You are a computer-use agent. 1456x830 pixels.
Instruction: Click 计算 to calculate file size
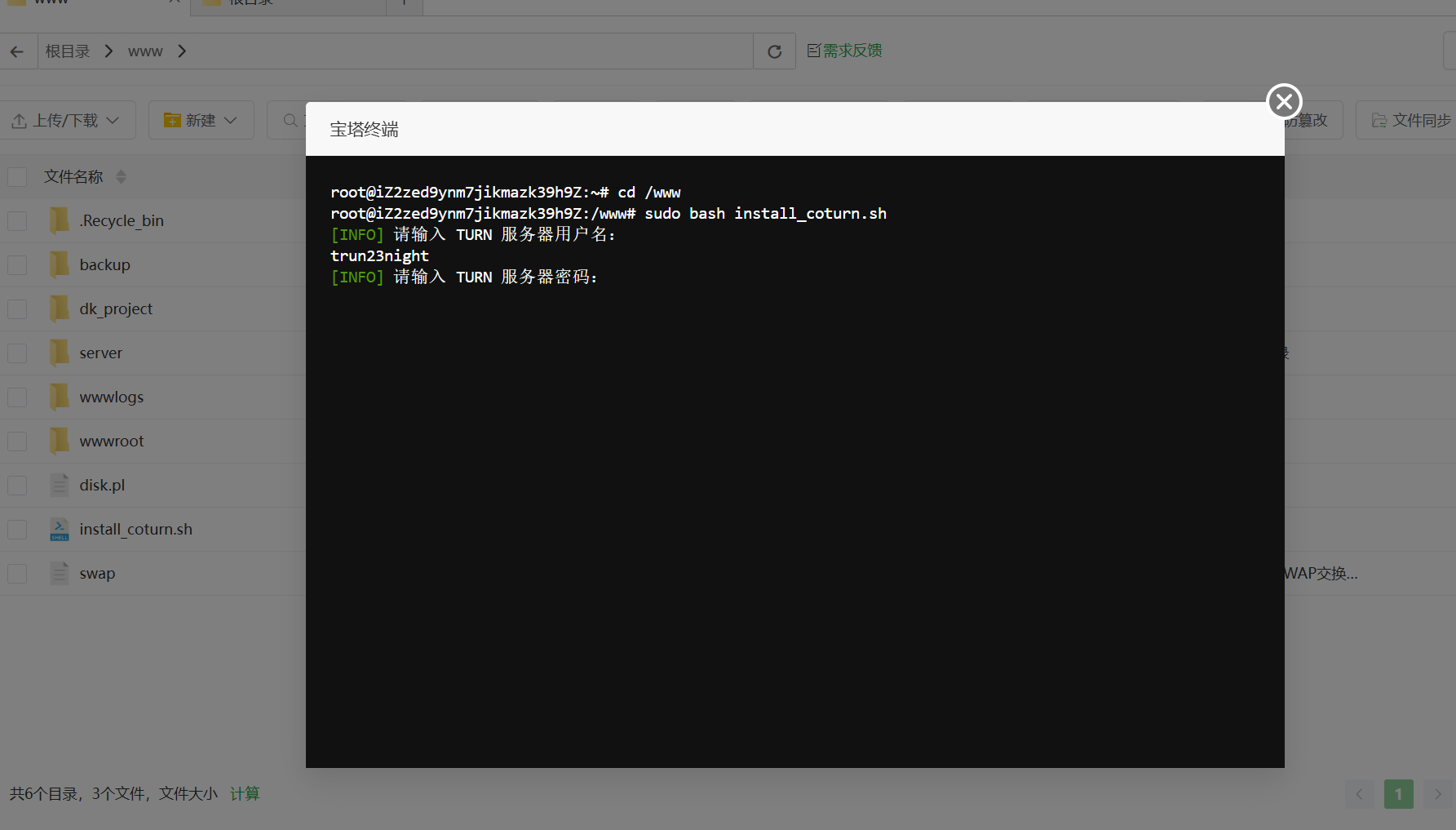(x=245, y=793)
